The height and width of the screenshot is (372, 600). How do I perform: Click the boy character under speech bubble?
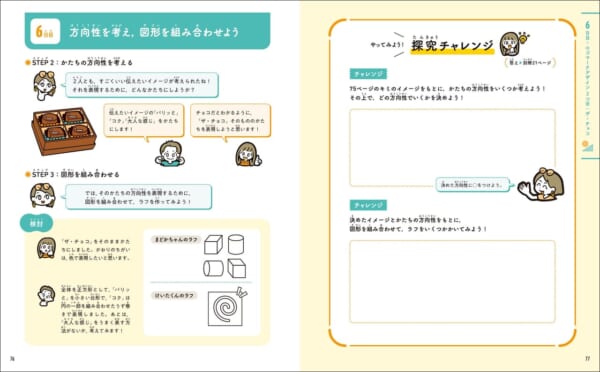170,153
